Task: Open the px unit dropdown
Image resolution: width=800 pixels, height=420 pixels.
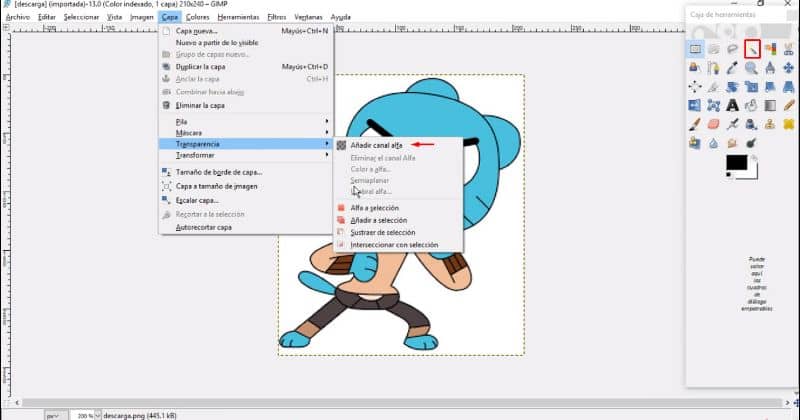Action: click(56, 416)
